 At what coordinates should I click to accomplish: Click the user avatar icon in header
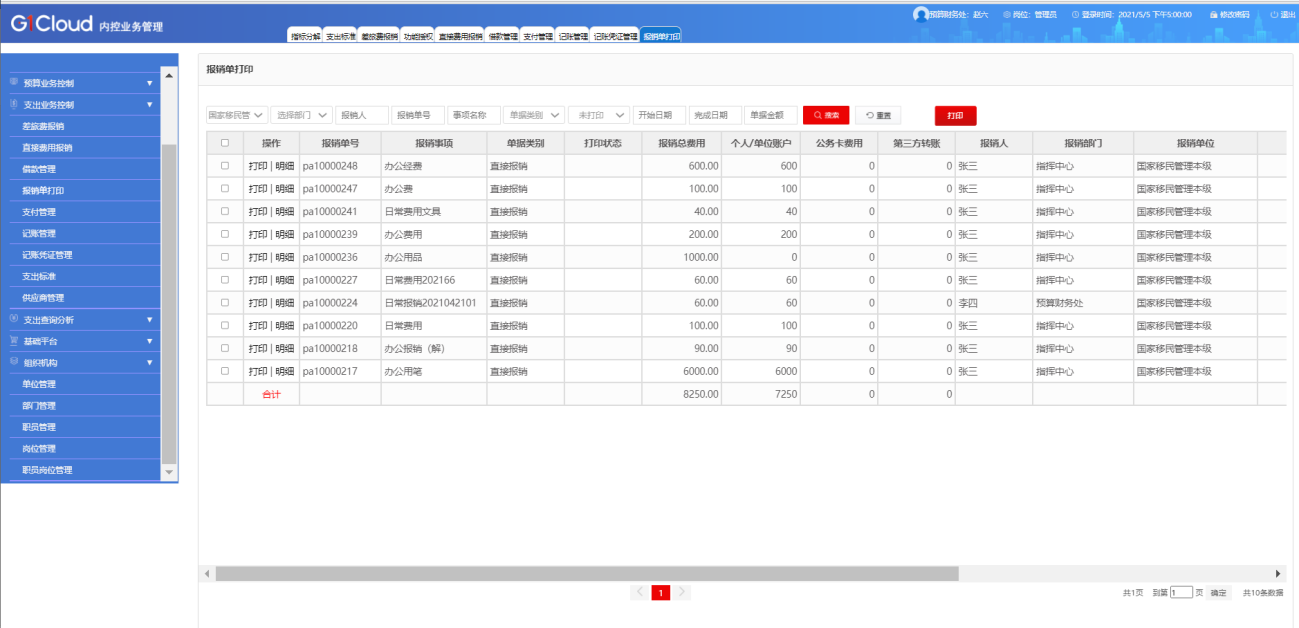point(921,14)
